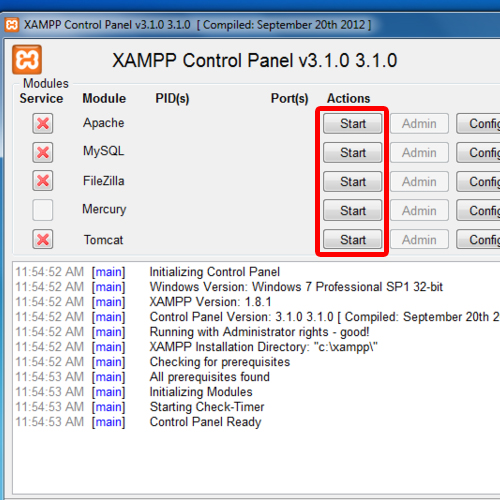Click the 'Checking for prerequisites' log line

click(x=220, y=362)
